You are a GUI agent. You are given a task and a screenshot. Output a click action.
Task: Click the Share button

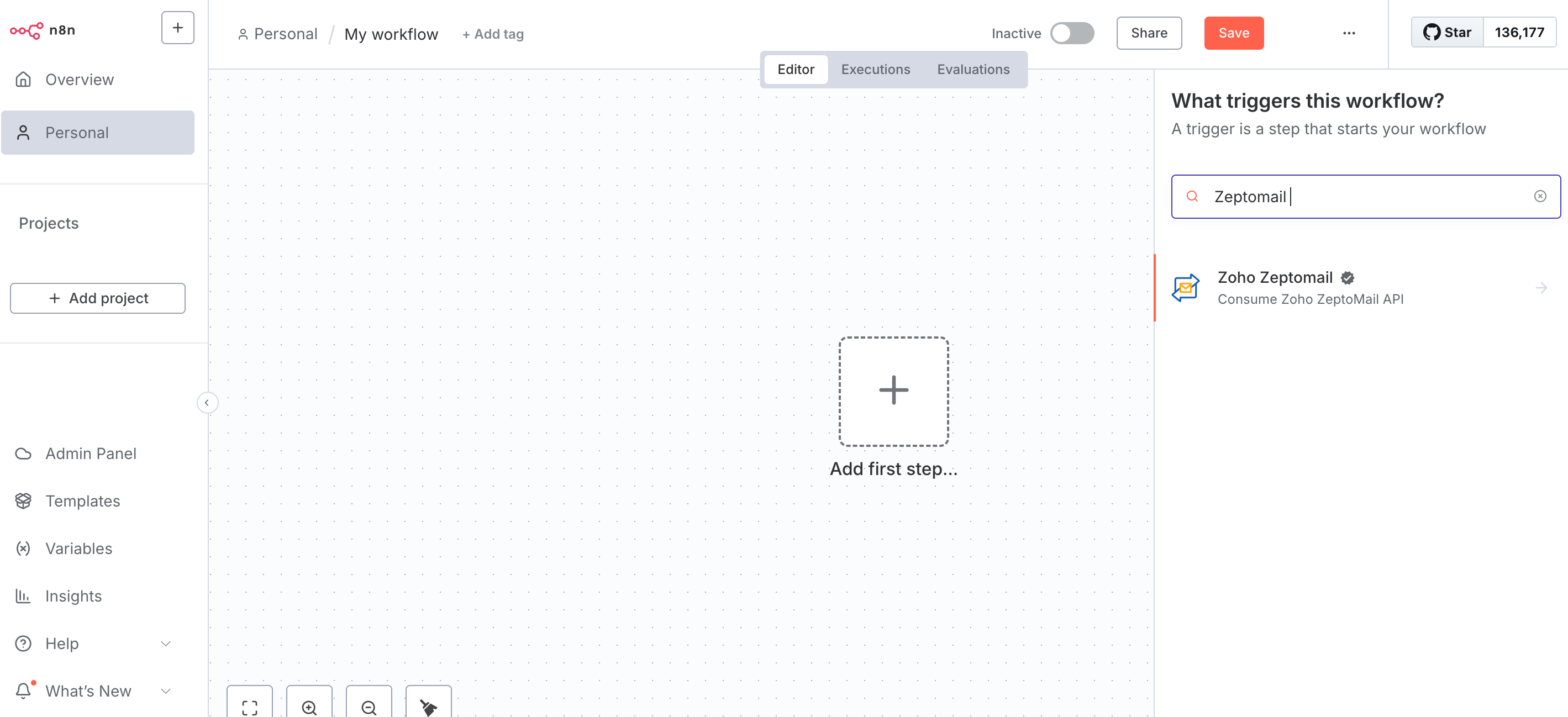tap(1149, 33)
